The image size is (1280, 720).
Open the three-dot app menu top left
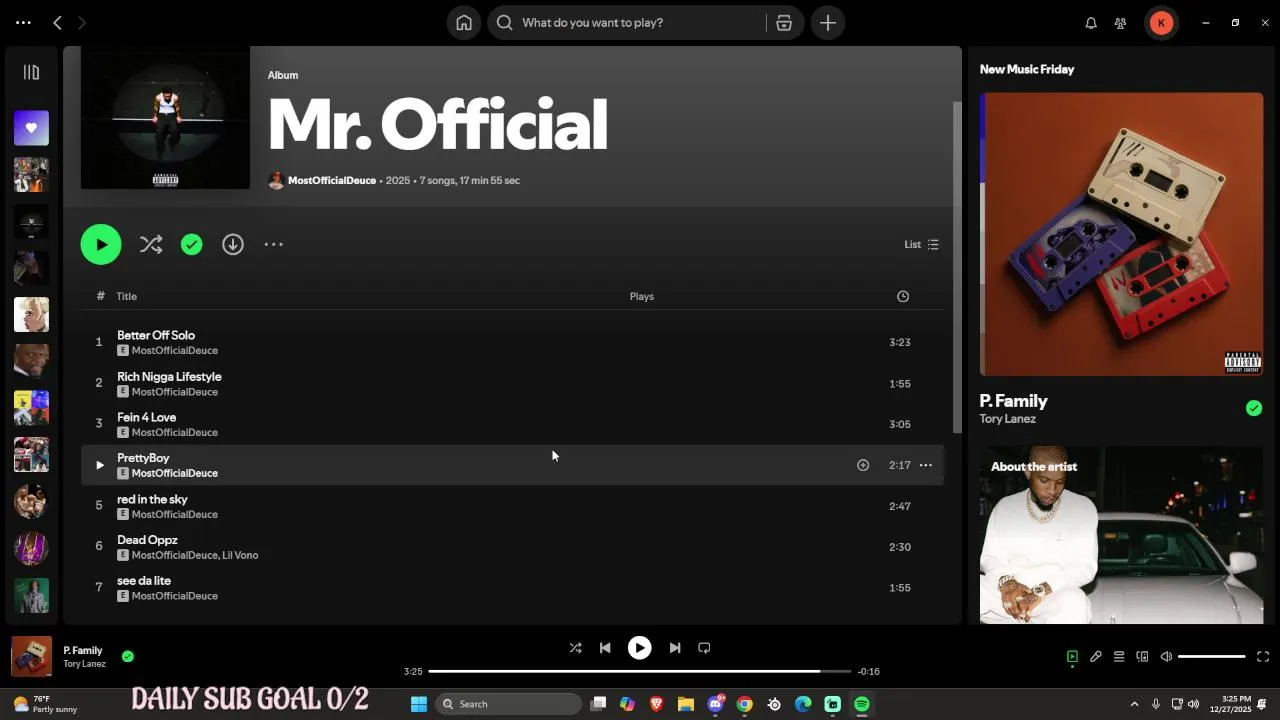point(23,22)
